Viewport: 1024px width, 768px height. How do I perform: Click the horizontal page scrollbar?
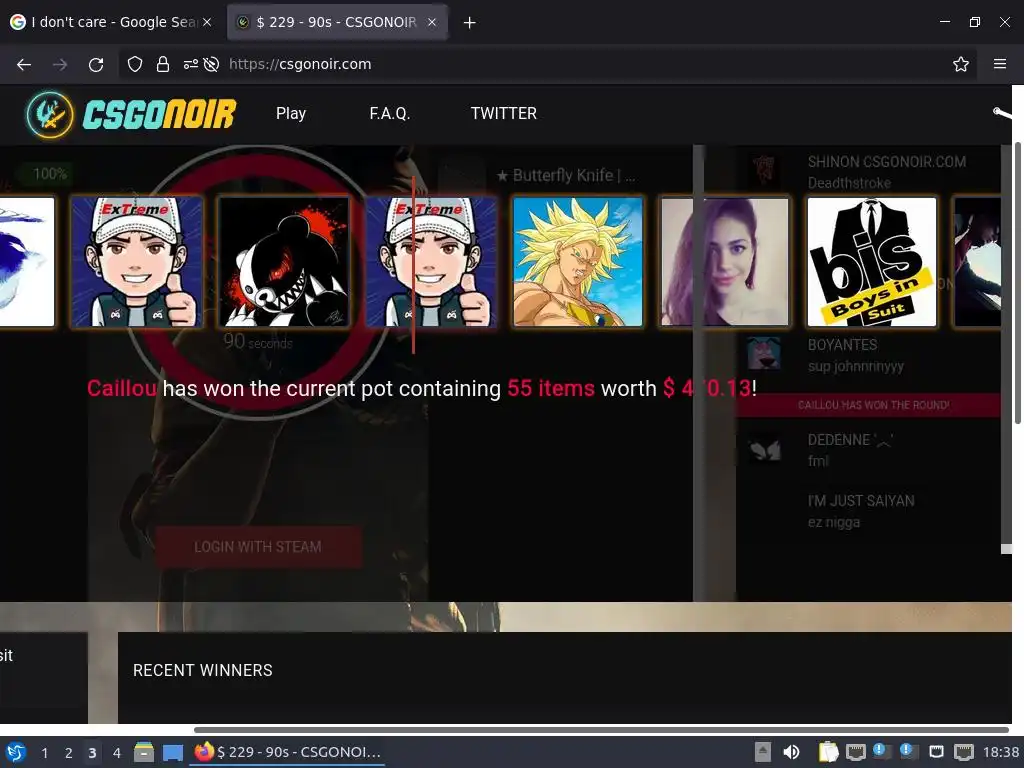click(601, 730)
